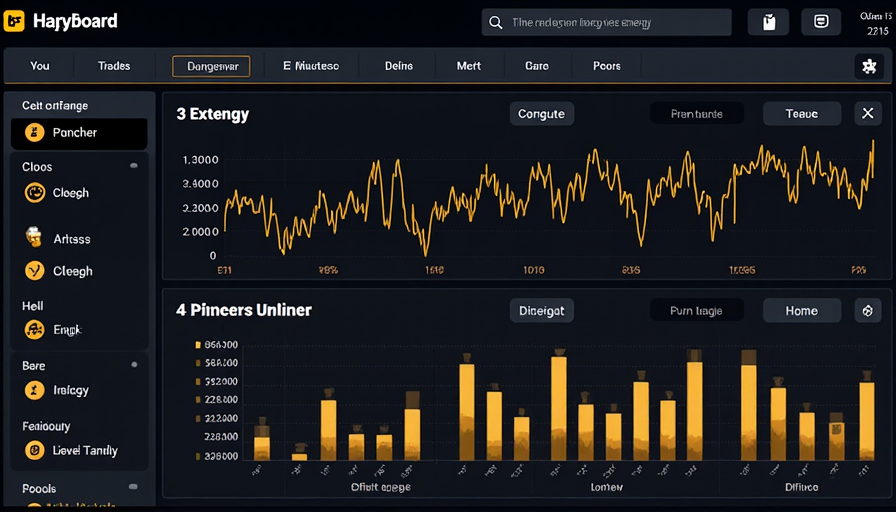Screen dimensions: 896x512
Task: Select the Artass mug icon in sidebar
Action: [34, 238]
